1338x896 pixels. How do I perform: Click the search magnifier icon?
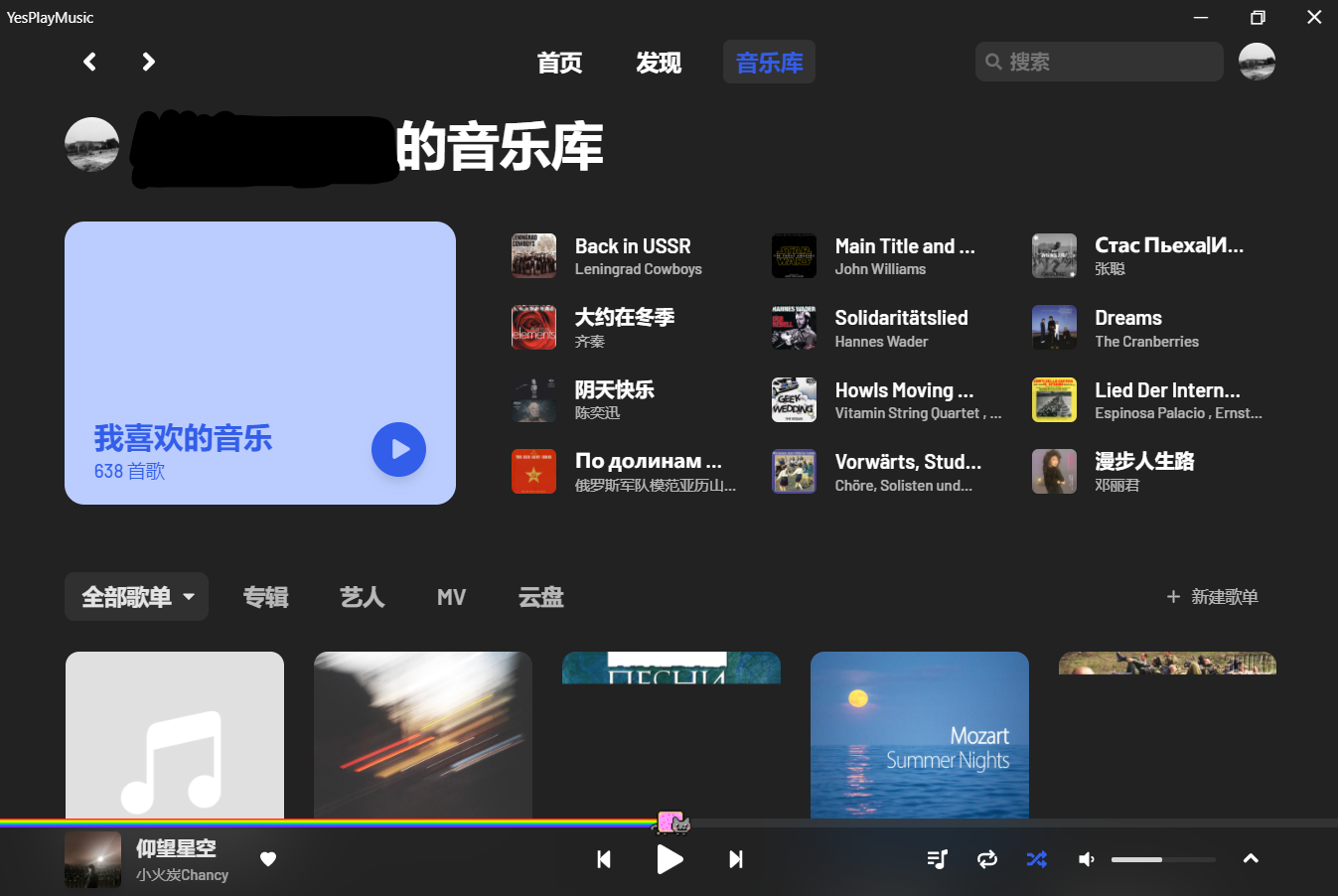(x=993, y=62)
